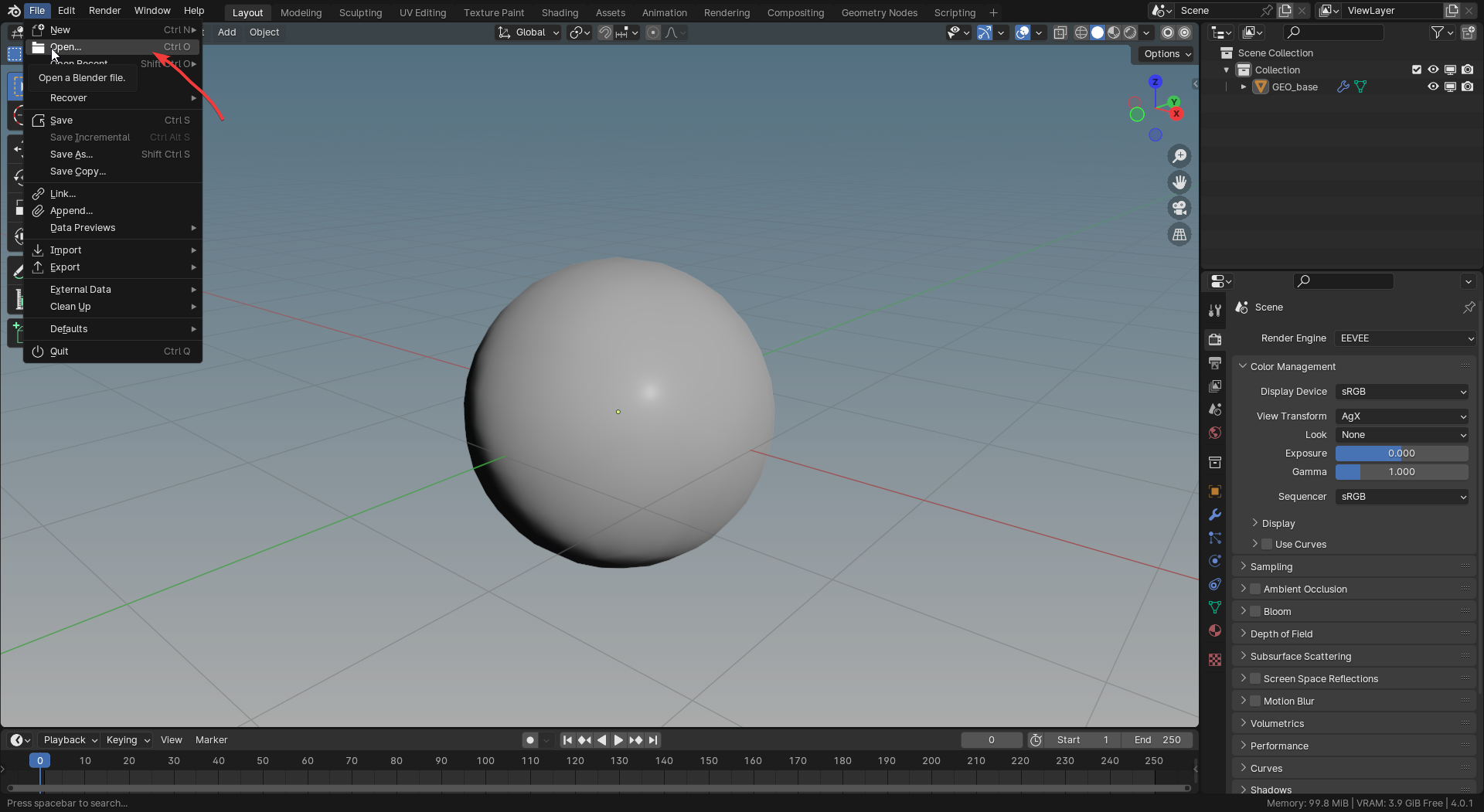Image resolution: width=1484 pixels, height=812 pixels.
Task: Open the Texture properties checker icon
Action: (x=1215, y=660)
